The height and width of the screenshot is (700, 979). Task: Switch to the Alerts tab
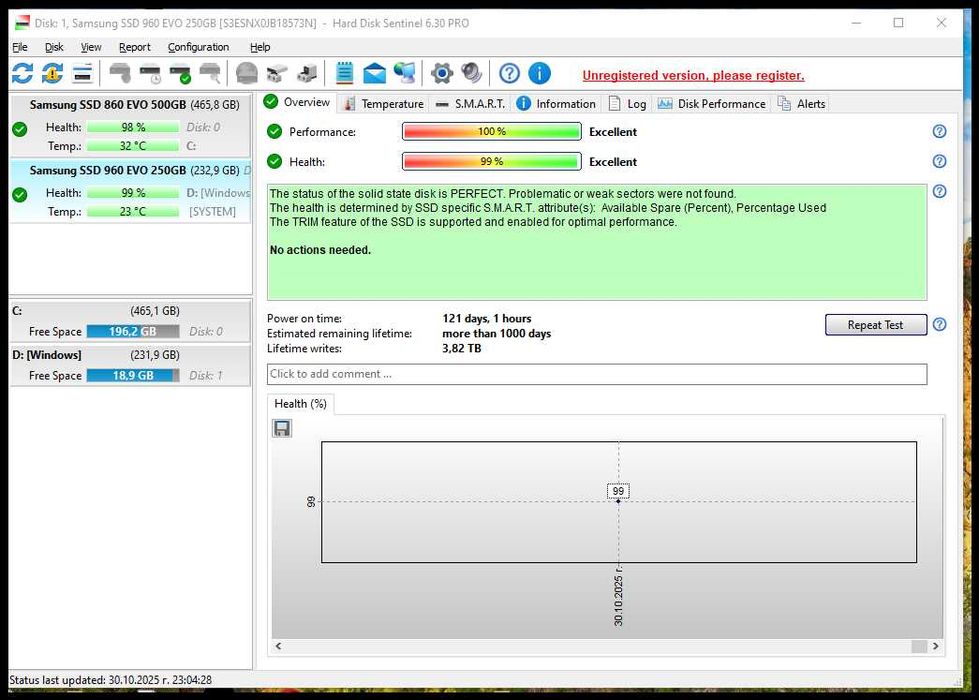802,104
